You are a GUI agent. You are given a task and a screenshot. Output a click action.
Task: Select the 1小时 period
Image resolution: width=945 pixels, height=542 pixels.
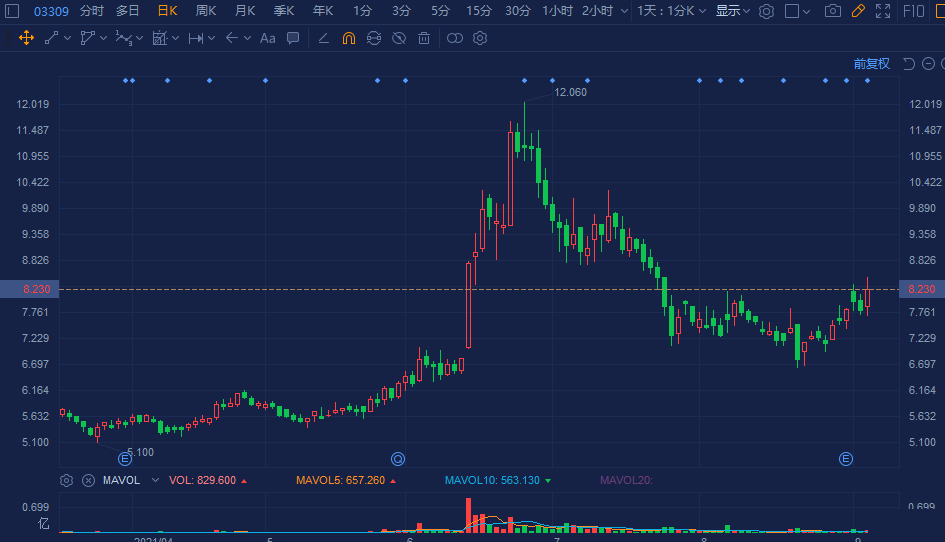557,11
